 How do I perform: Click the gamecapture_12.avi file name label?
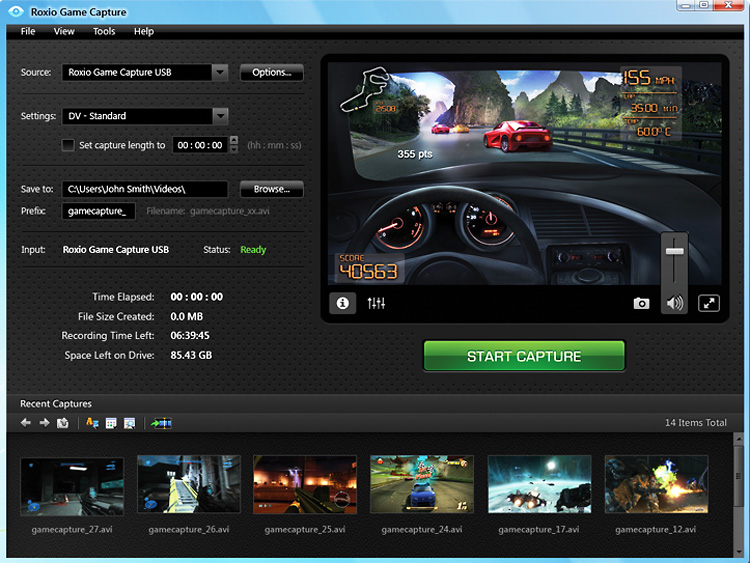[655, 530]
